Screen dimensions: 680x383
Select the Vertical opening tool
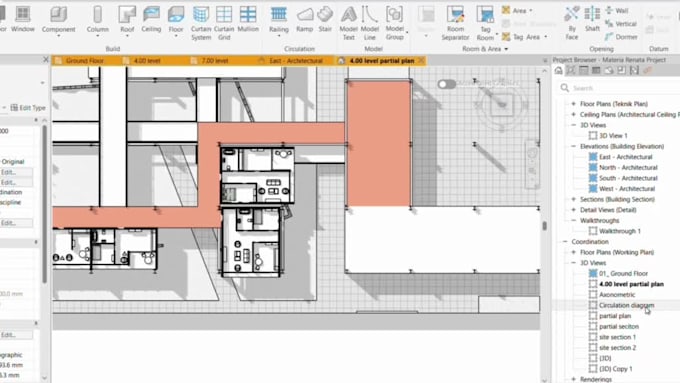point(621,24)
